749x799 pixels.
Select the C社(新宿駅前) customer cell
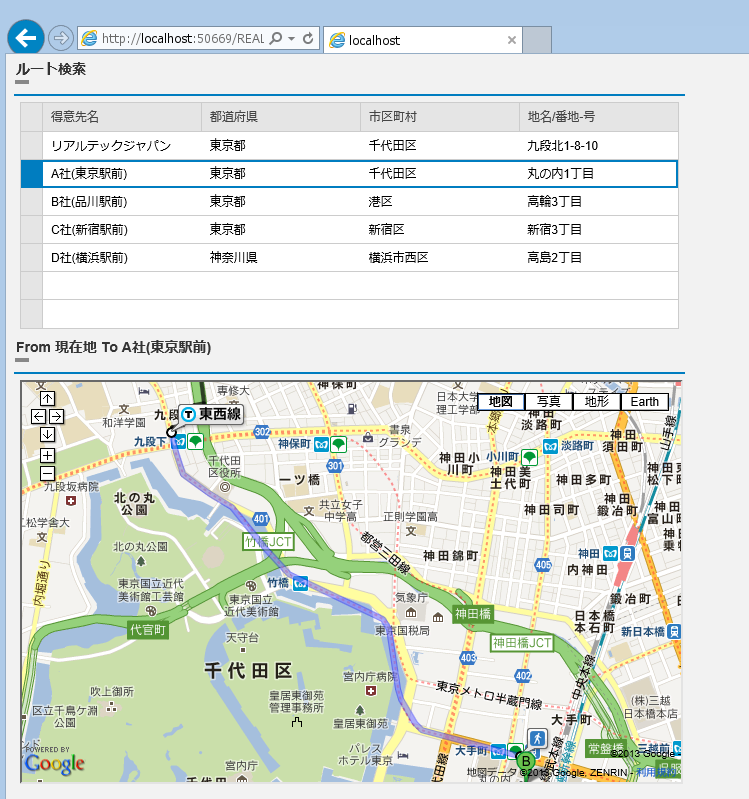point(122,230)
